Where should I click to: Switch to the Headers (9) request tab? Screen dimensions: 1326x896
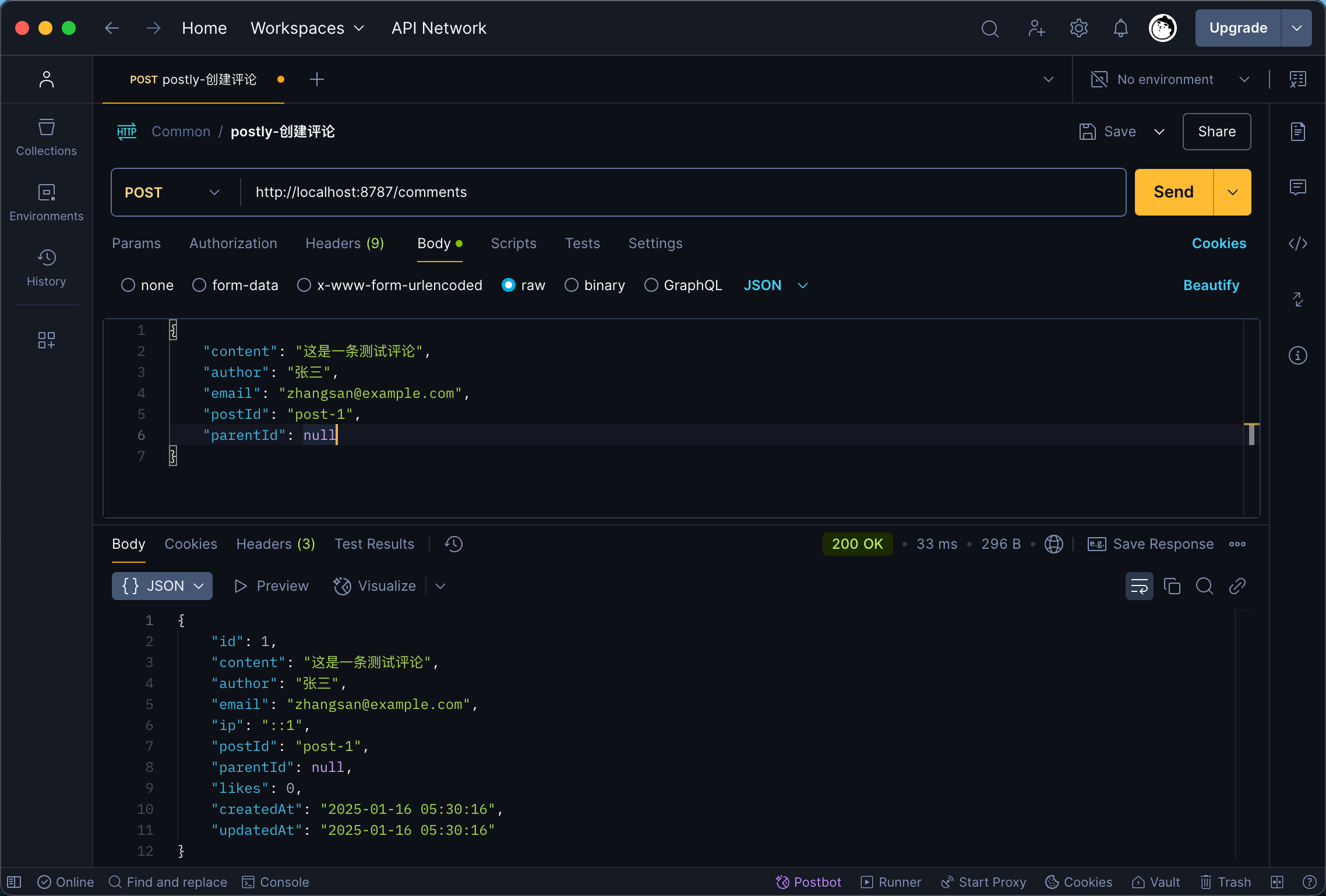coord(344,244)
